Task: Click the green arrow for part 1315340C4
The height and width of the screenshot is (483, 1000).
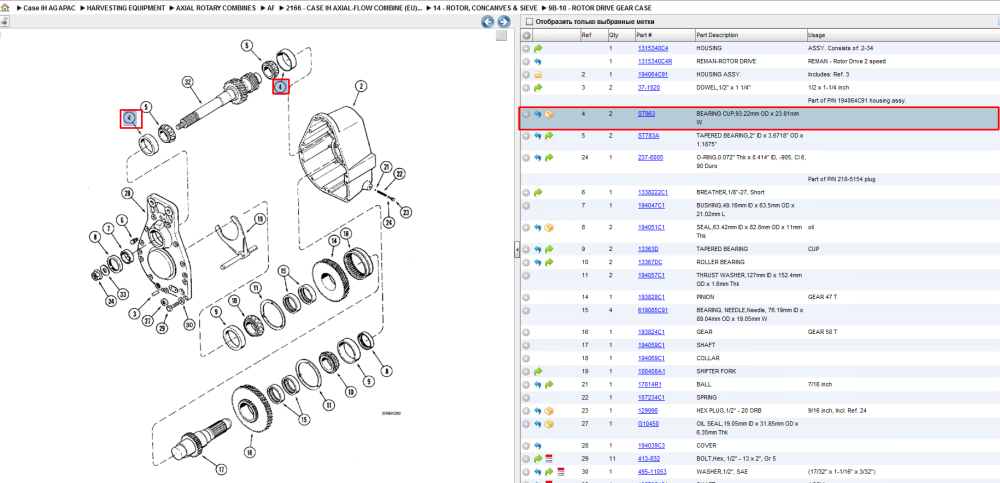Action: 538,48
